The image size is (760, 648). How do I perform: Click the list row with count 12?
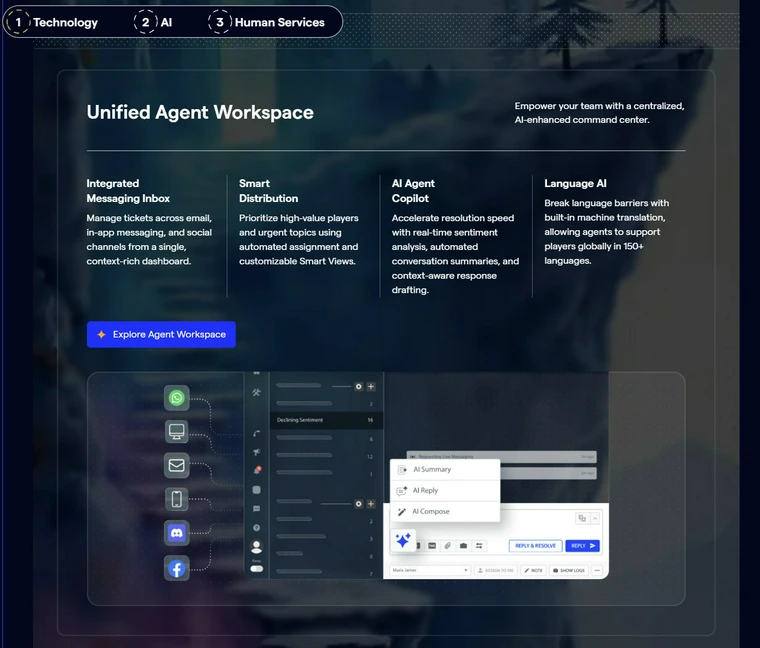point(326,456)
